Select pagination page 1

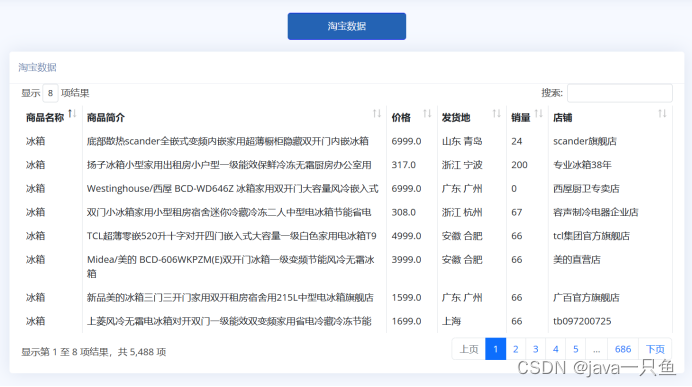(x=496, y=349)
